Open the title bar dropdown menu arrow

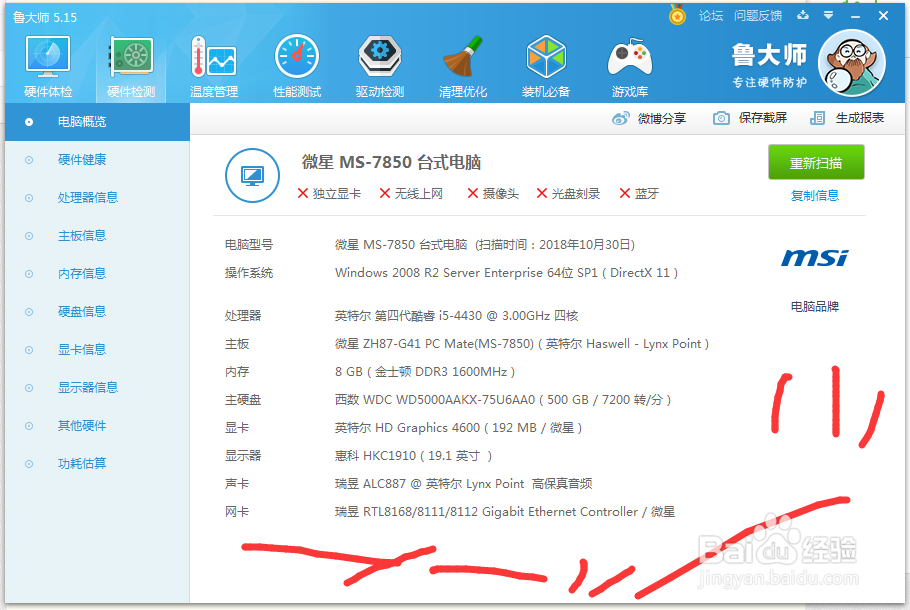(829, 15)
